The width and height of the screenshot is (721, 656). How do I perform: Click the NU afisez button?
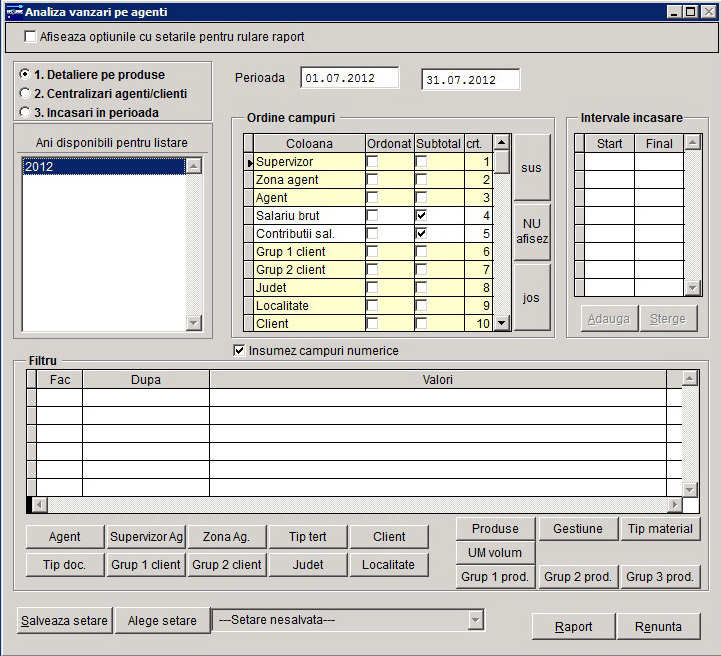tap(532, 231)
